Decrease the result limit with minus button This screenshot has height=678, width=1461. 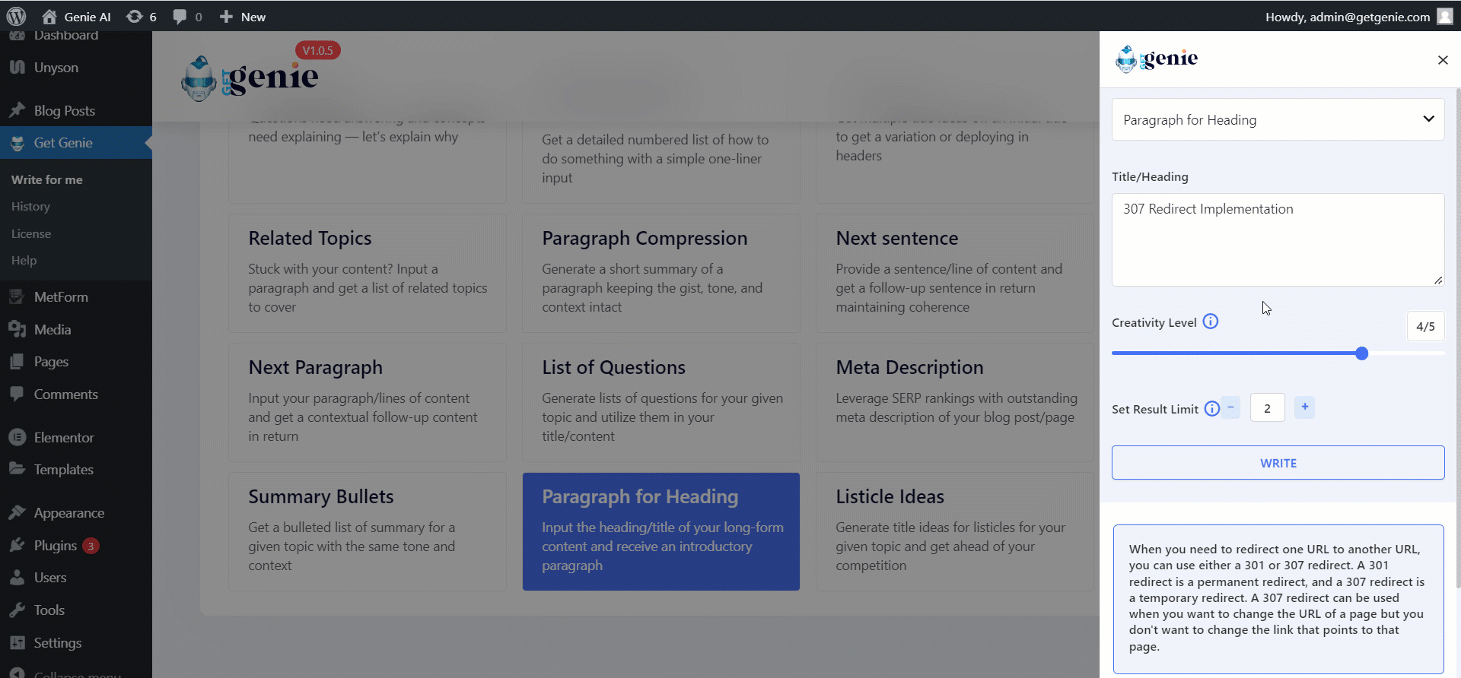pyautogui.click(x=1231, y=407)
